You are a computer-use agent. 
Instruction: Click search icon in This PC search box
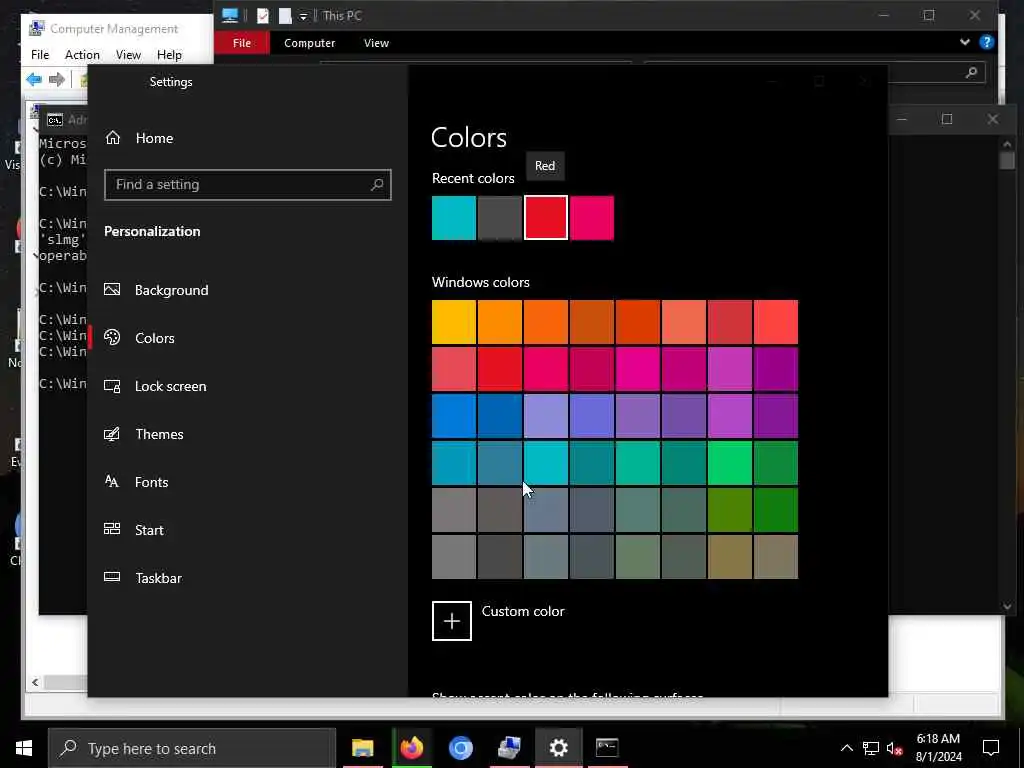click(x=971, y=72)
